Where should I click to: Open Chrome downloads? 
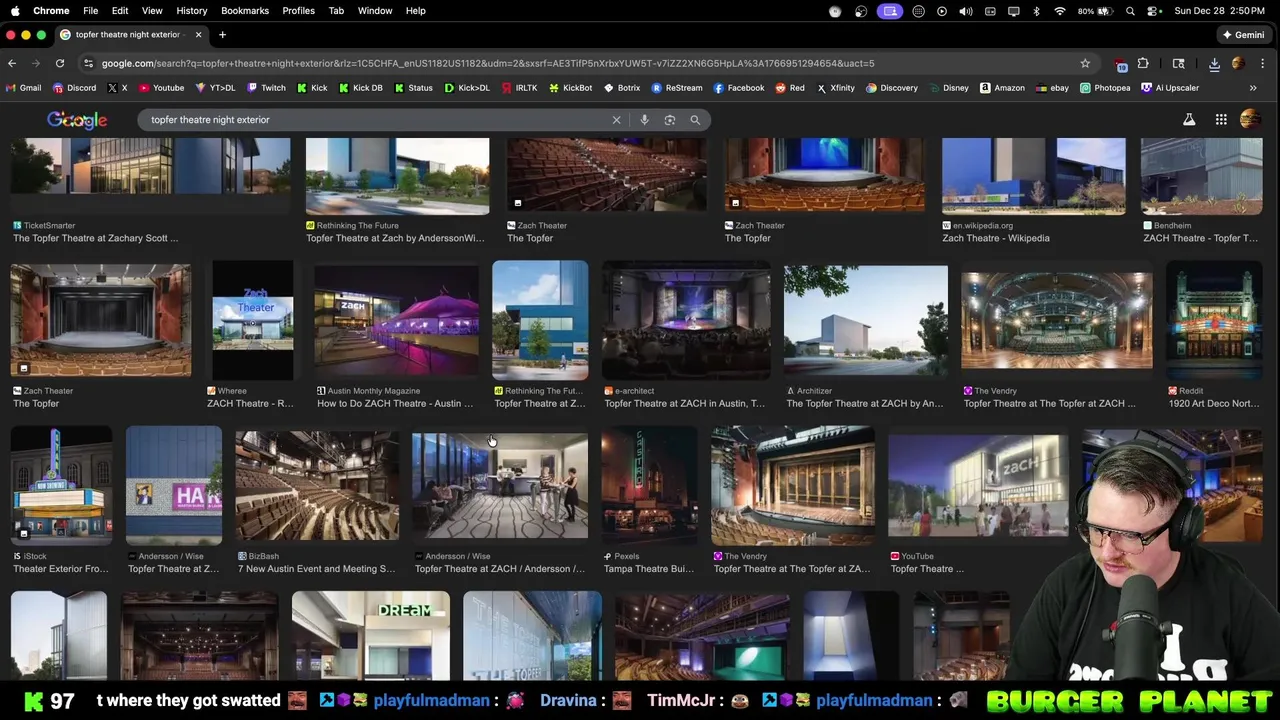click(1214, 63)
